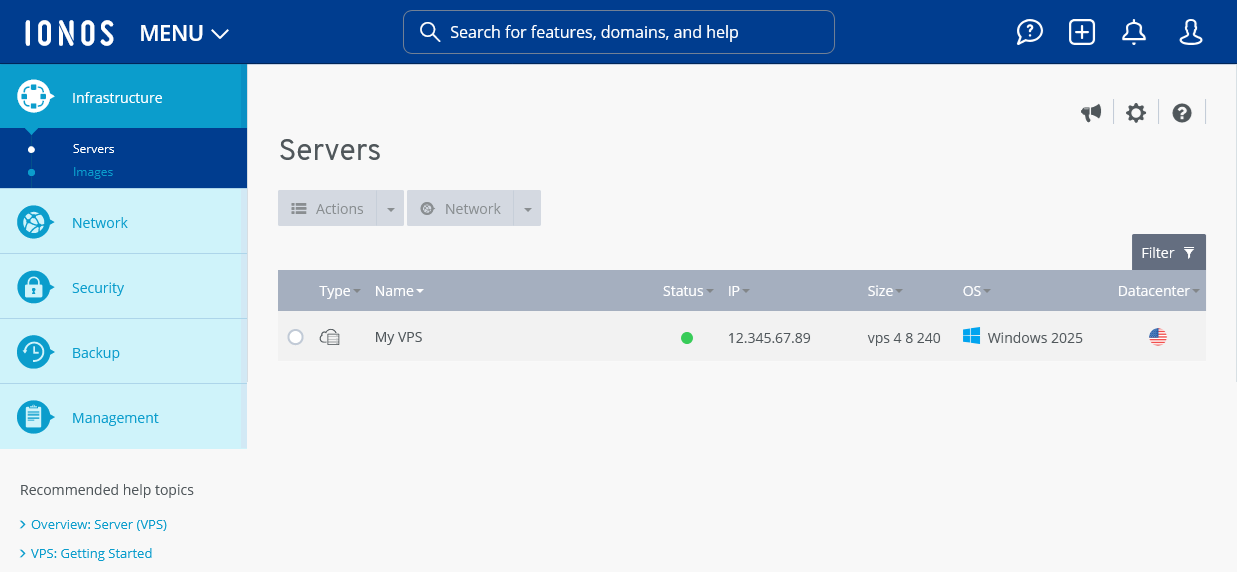Click the Windows logo icon

tap(971, 336)
